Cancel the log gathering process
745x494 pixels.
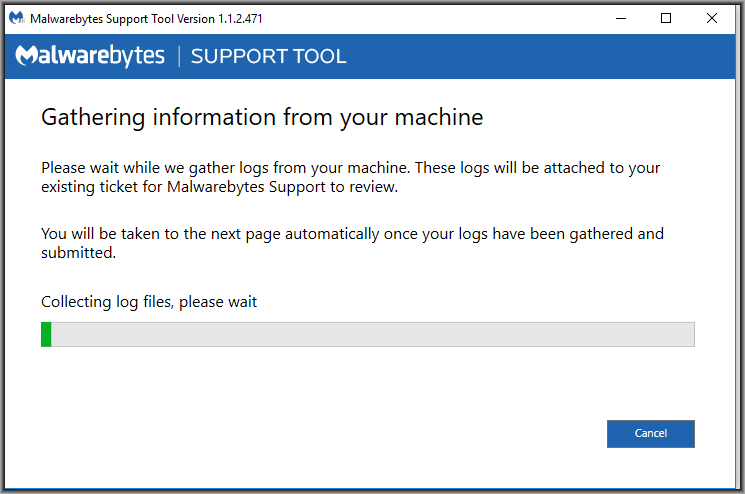point(650,433)
